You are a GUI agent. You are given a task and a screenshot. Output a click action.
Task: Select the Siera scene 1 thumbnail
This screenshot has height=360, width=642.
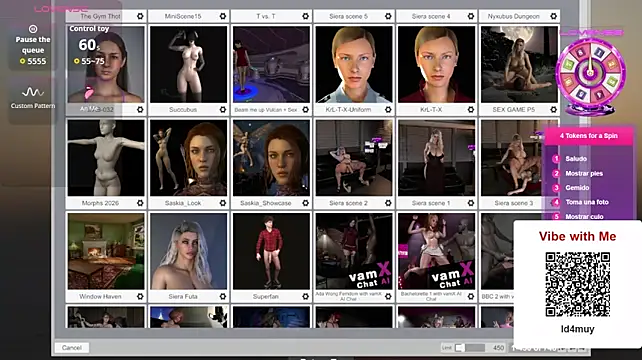click(436, 158)
